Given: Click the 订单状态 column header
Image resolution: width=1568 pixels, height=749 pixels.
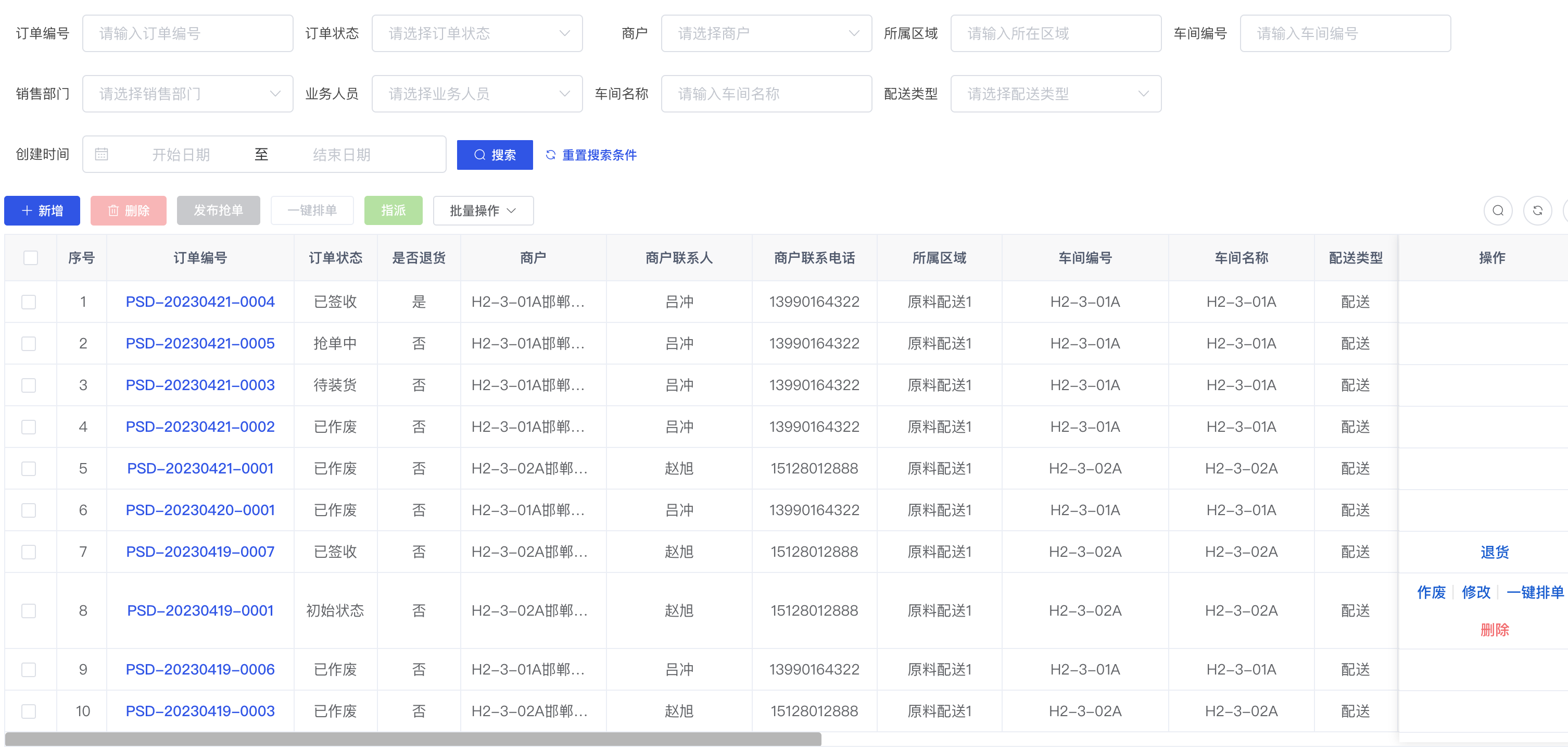Looking at the screenshot, I should point(335,258).
